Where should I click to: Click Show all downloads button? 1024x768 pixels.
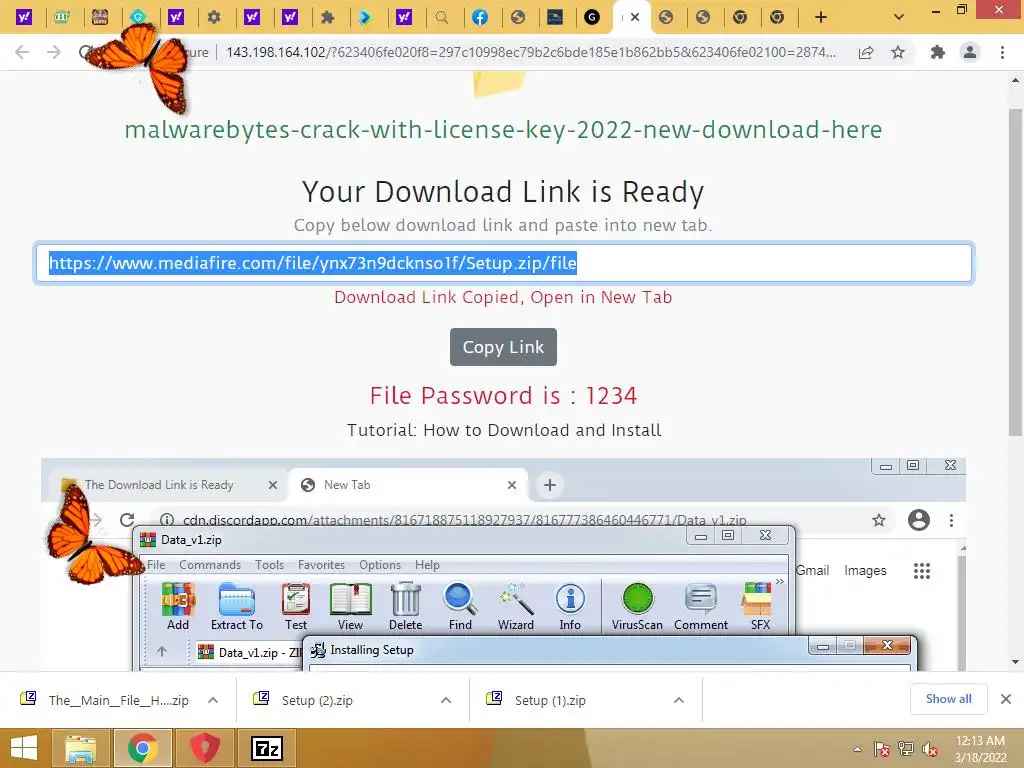[948, 699]
